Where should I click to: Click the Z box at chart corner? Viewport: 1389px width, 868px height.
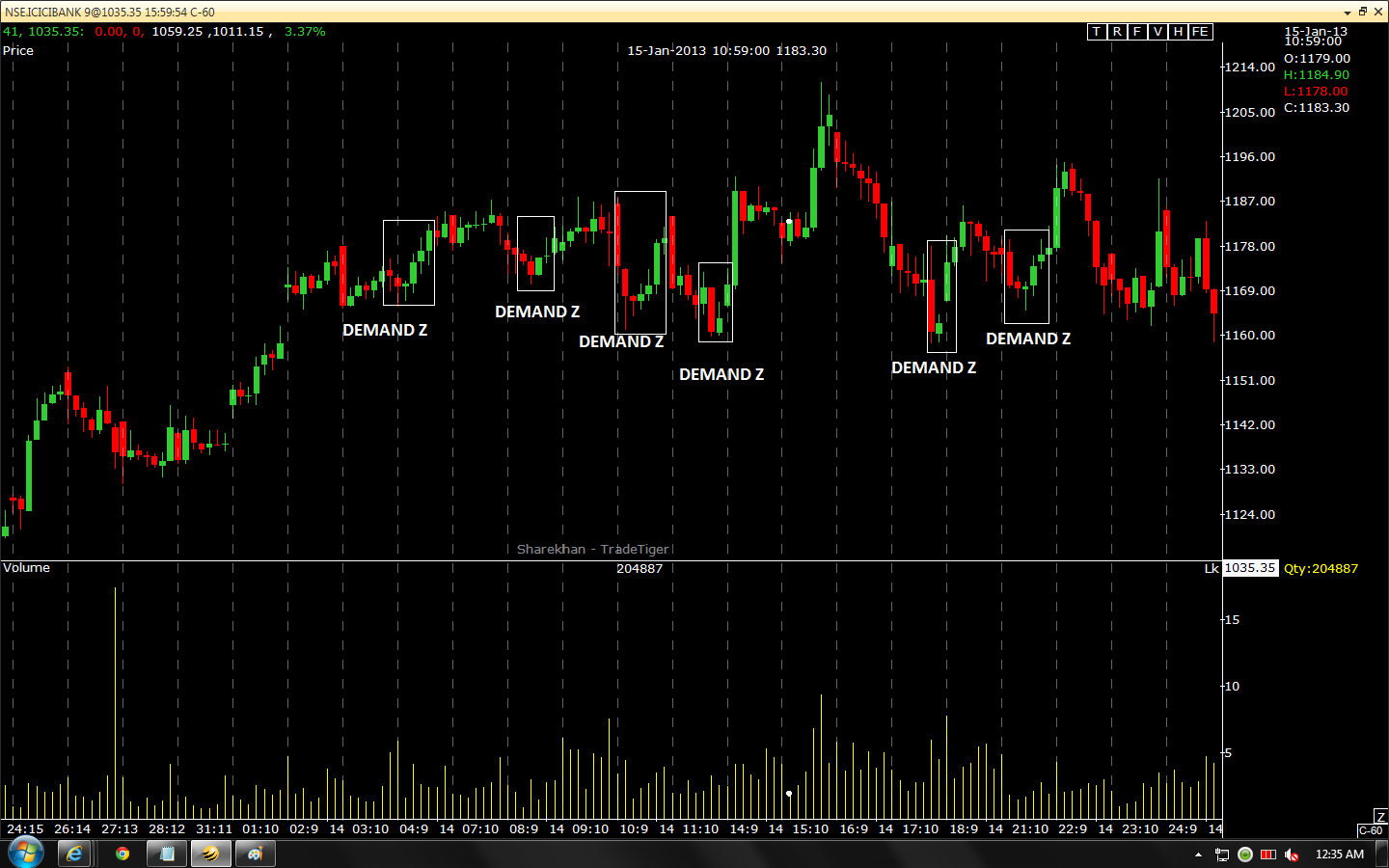click(1380, 817)
